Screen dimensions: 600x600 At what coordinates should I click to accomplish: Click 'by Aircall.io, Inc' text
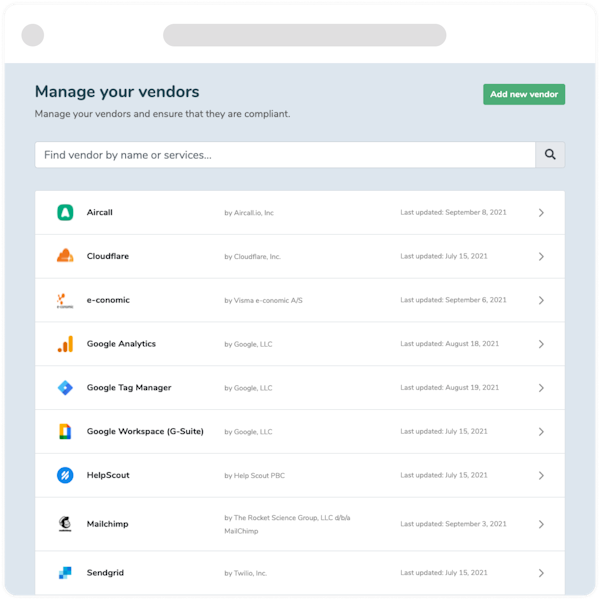pos(249,213)
